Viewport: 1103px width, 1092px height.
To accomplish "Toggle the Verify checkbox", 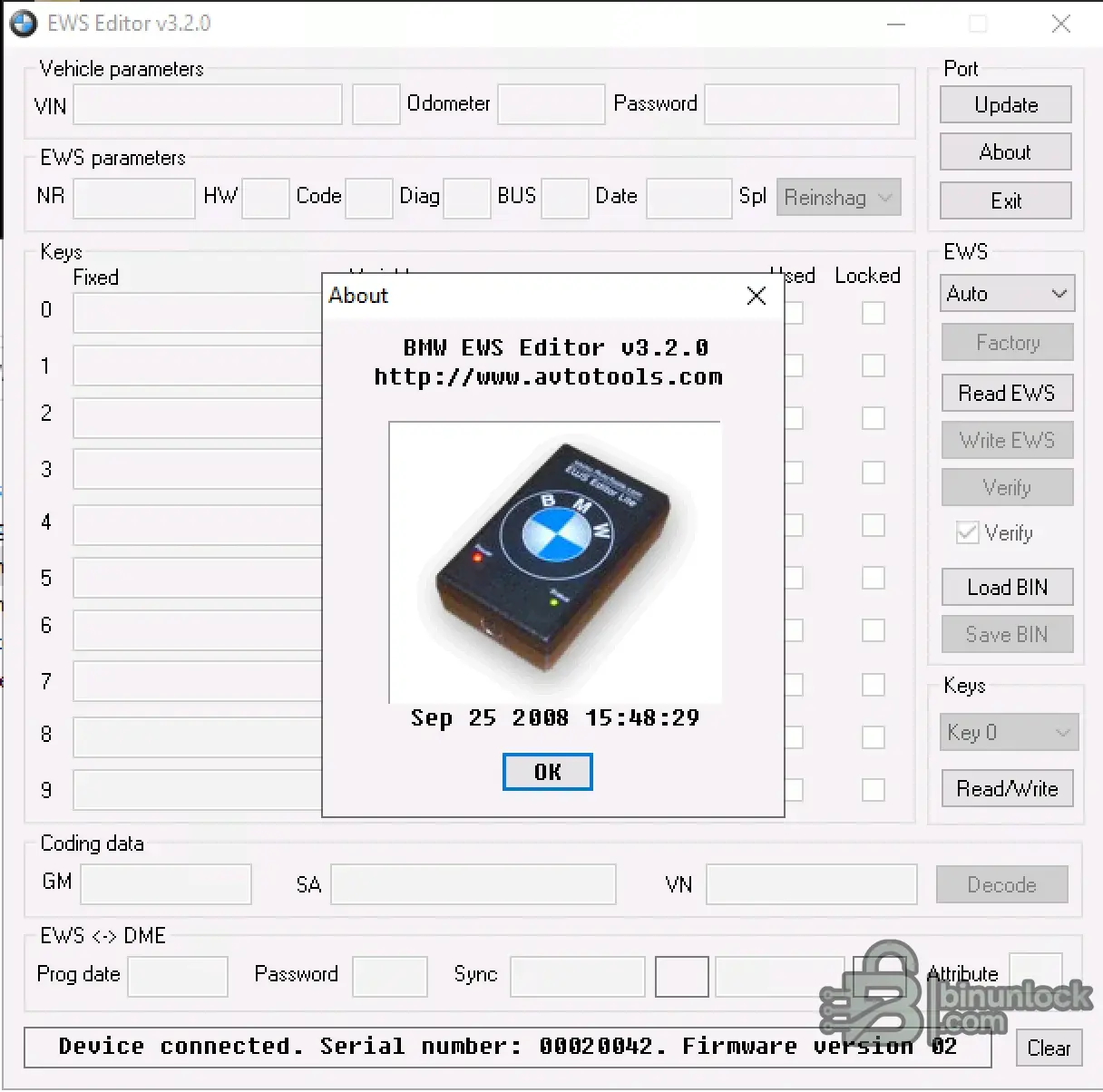I will [968, 532].
